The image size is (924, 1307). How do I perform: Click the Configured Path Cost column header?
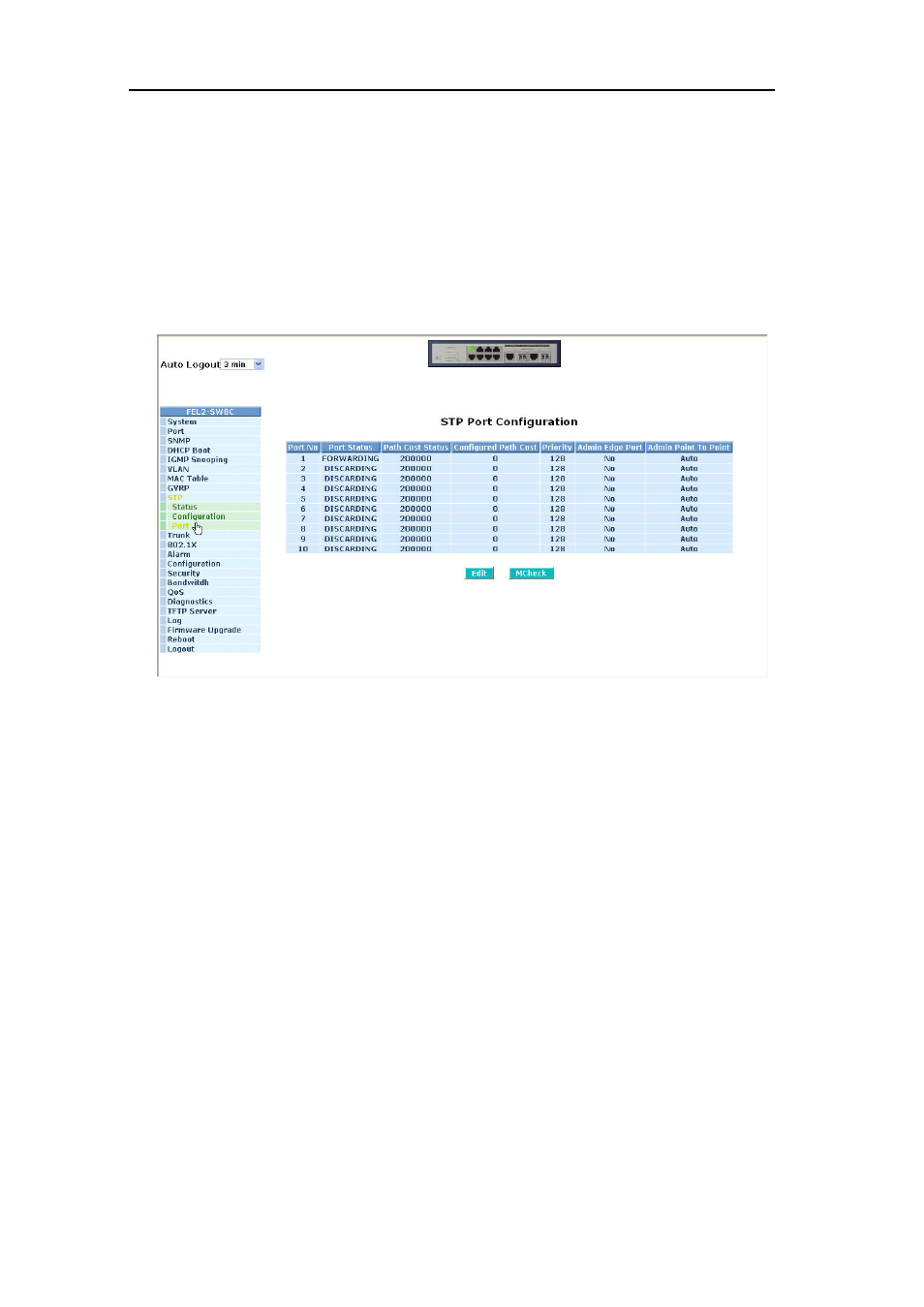[x=495, y=448]
